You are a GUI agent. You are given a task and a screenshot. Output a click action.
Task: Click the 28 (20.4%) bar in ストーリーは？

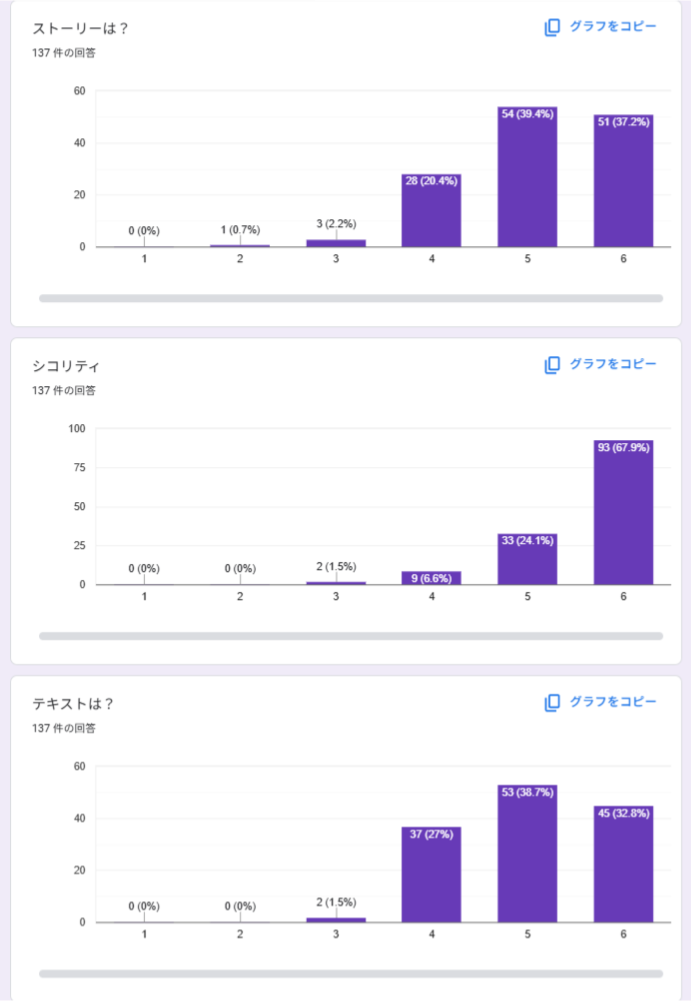(x=431, y=212)
